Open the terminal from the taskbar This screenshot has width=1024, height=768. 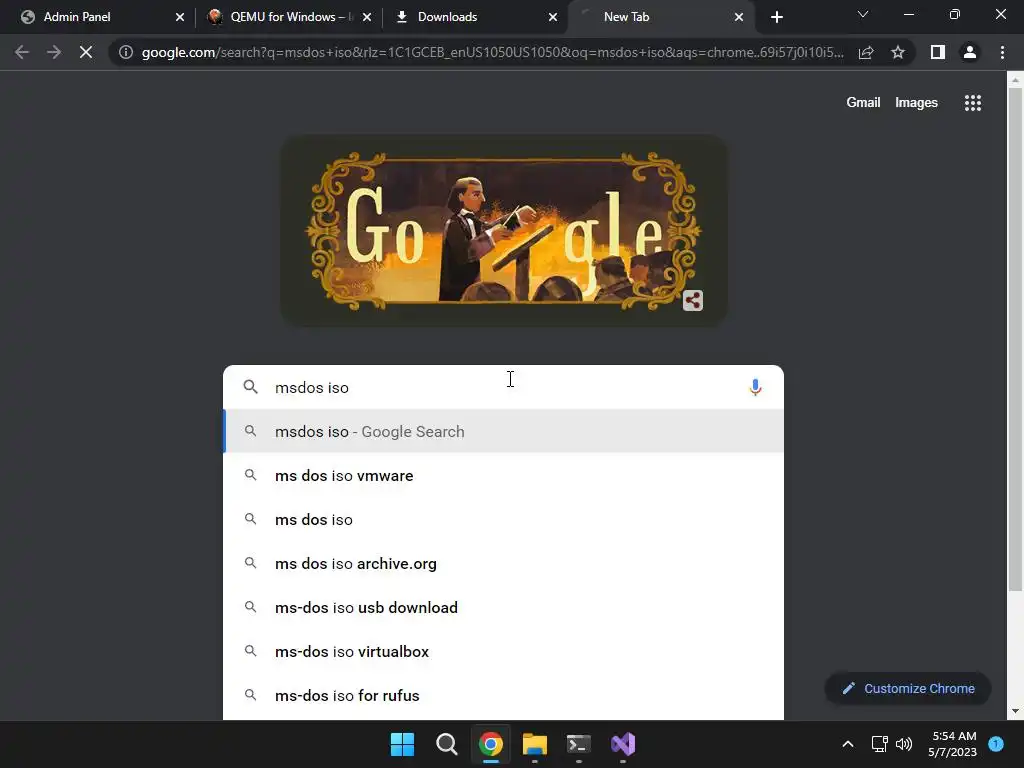[x=579, y=744]
